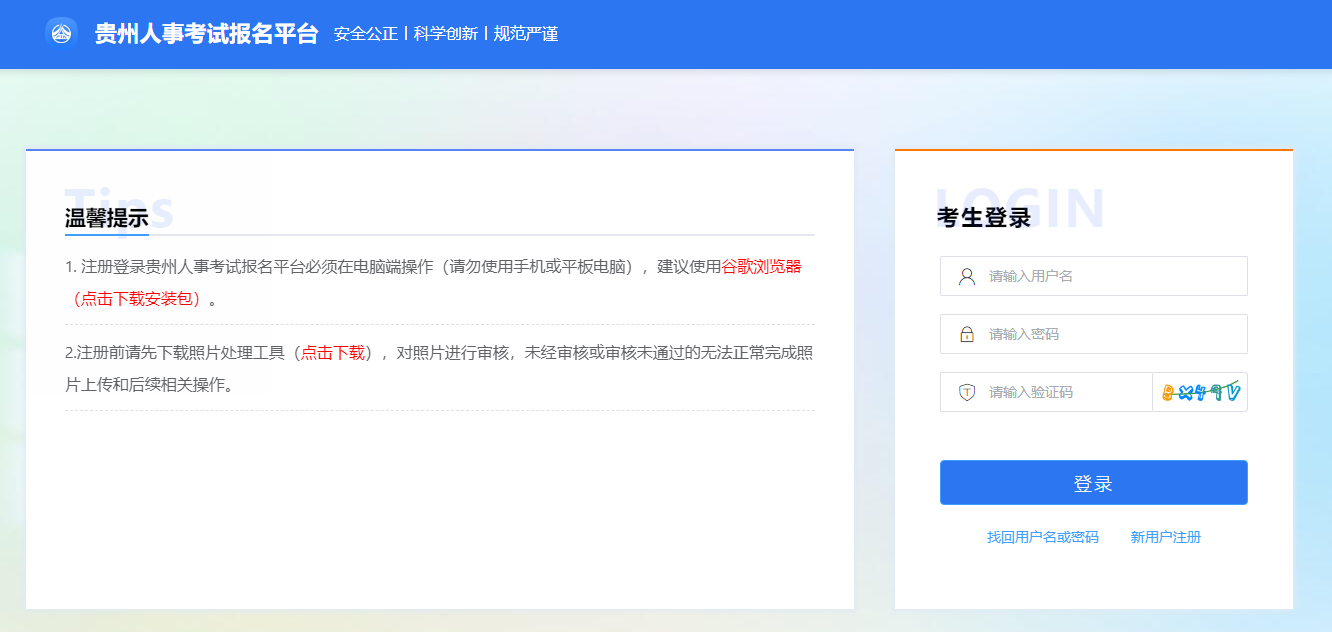Click the shield icon in captcha field
Viewport: 1332px width, 632px height.
point(966,392)
